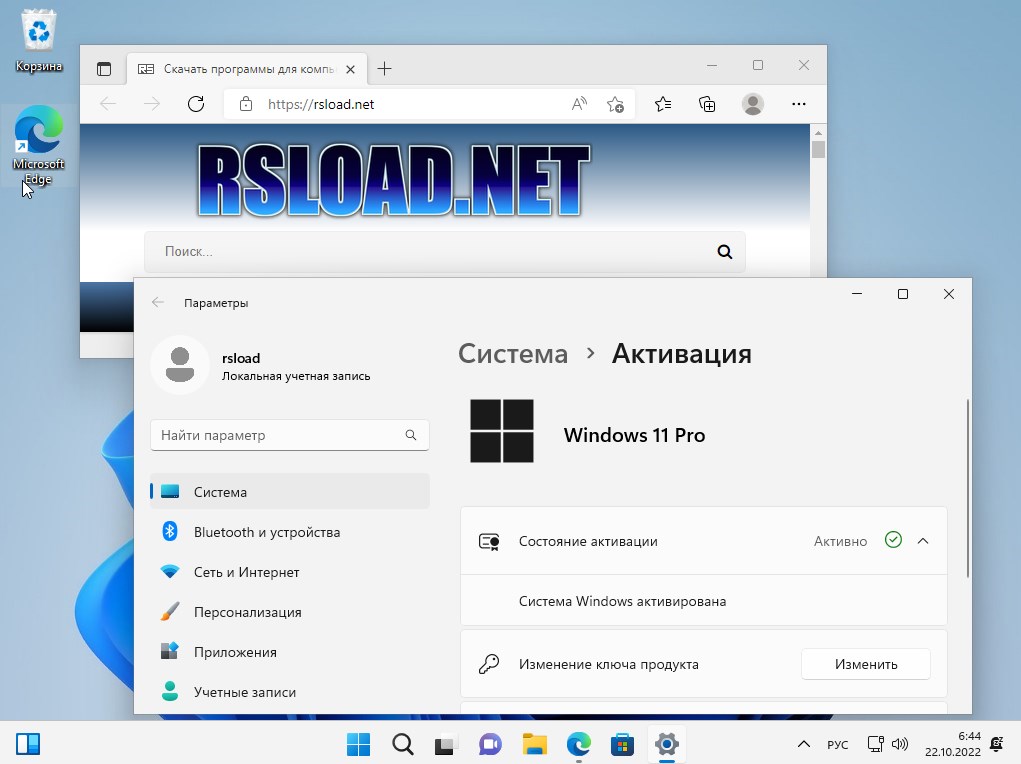Open the Recycle Bin desktop icon
This screenshot has height=764, width=1021.
[38, 40]
